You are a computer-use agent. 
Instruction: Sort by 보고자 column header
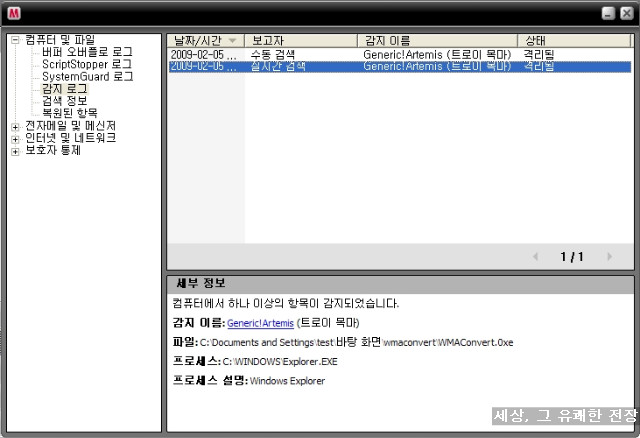301,40
